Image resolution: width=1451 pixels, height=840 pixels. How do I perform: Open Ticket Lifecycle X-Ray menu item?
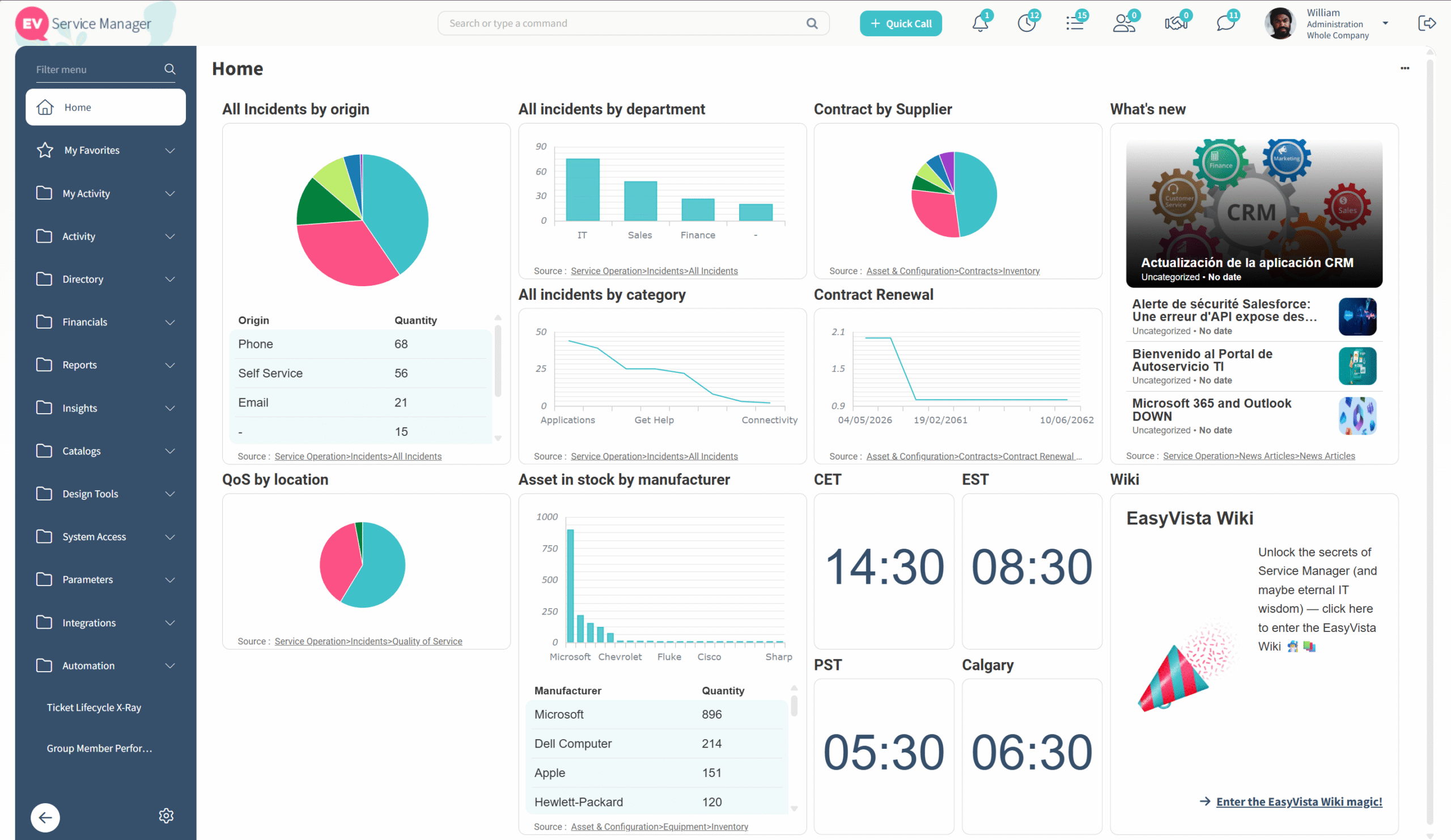[x=94, y=707]
